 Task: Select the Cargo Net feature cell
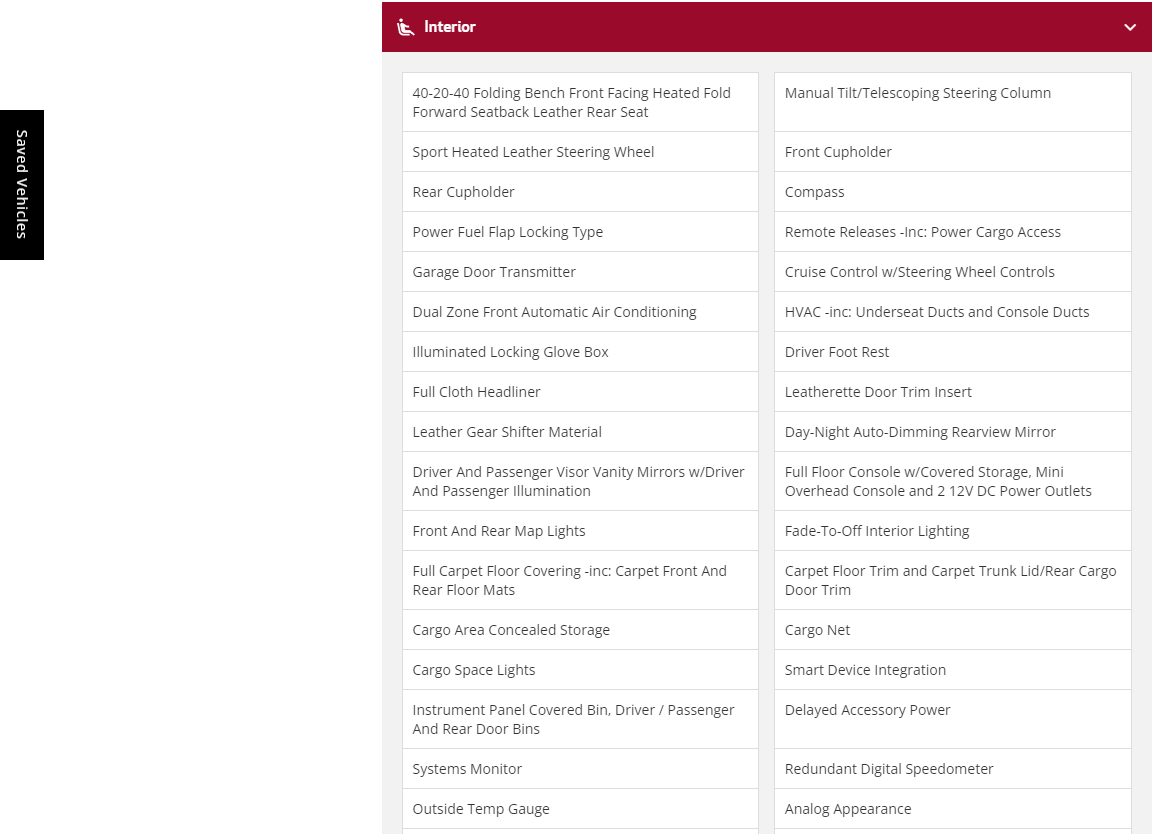(817, 630)
